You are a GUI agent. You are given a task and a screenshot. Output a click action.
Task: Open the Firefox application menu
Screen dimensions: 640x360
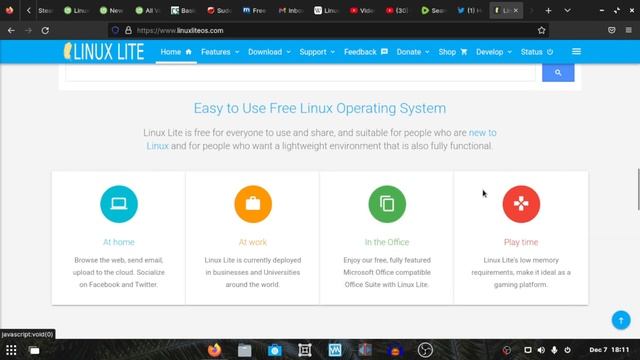click(629, 30)
